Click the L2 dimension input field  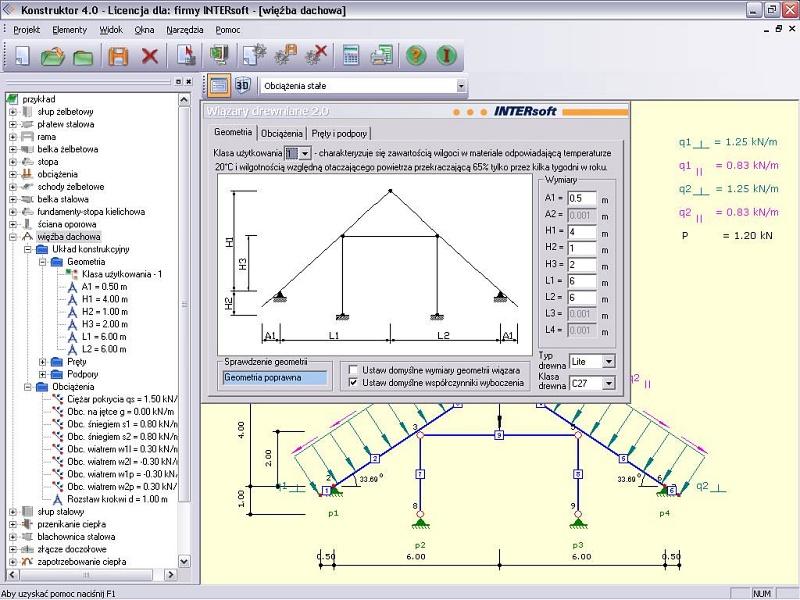coord(582,297)
